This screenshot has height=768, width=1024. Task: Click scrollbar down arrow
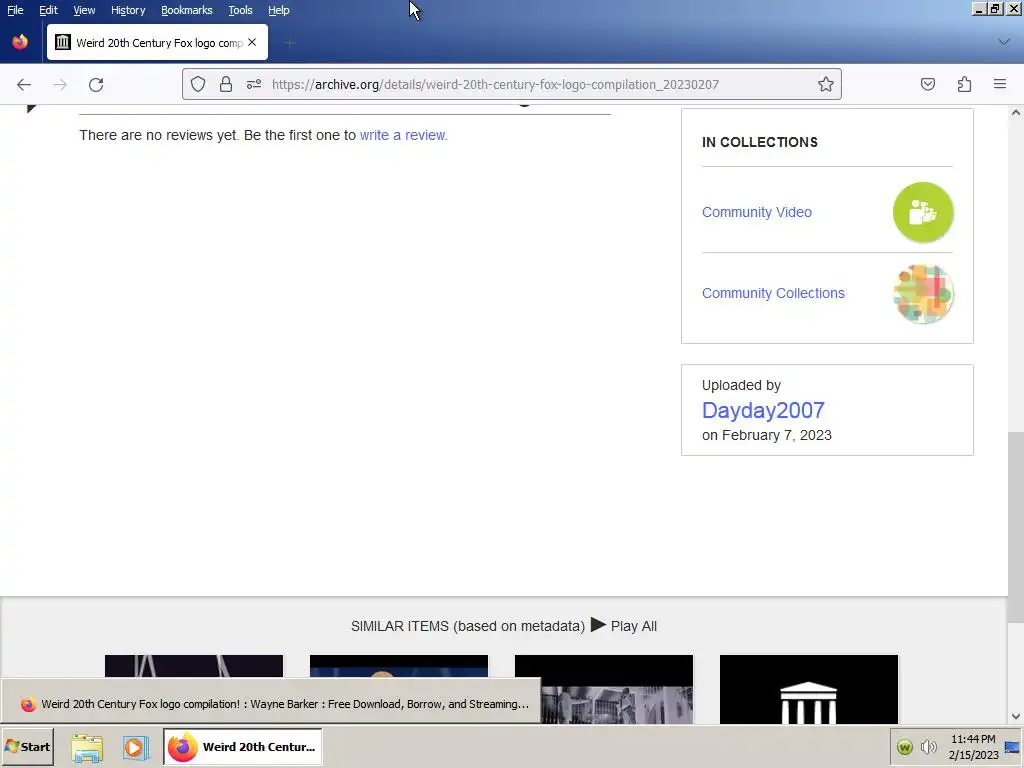click(1016, 716)
